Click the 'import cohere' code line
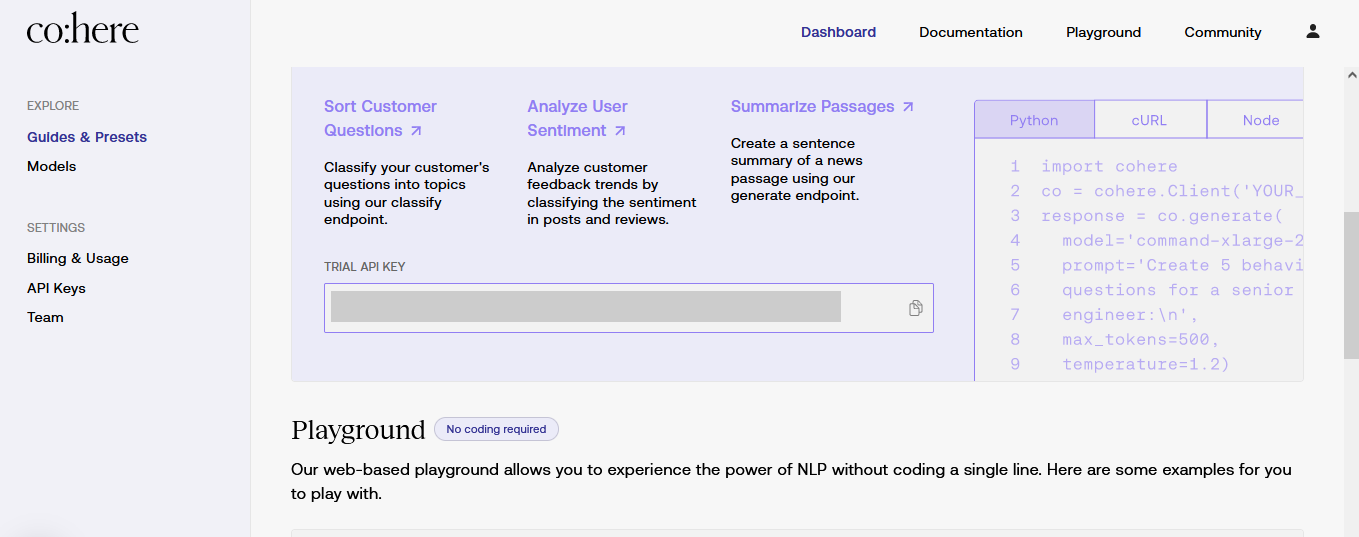The width and height of the screenshot is (1359, 537). (1109, 166)
